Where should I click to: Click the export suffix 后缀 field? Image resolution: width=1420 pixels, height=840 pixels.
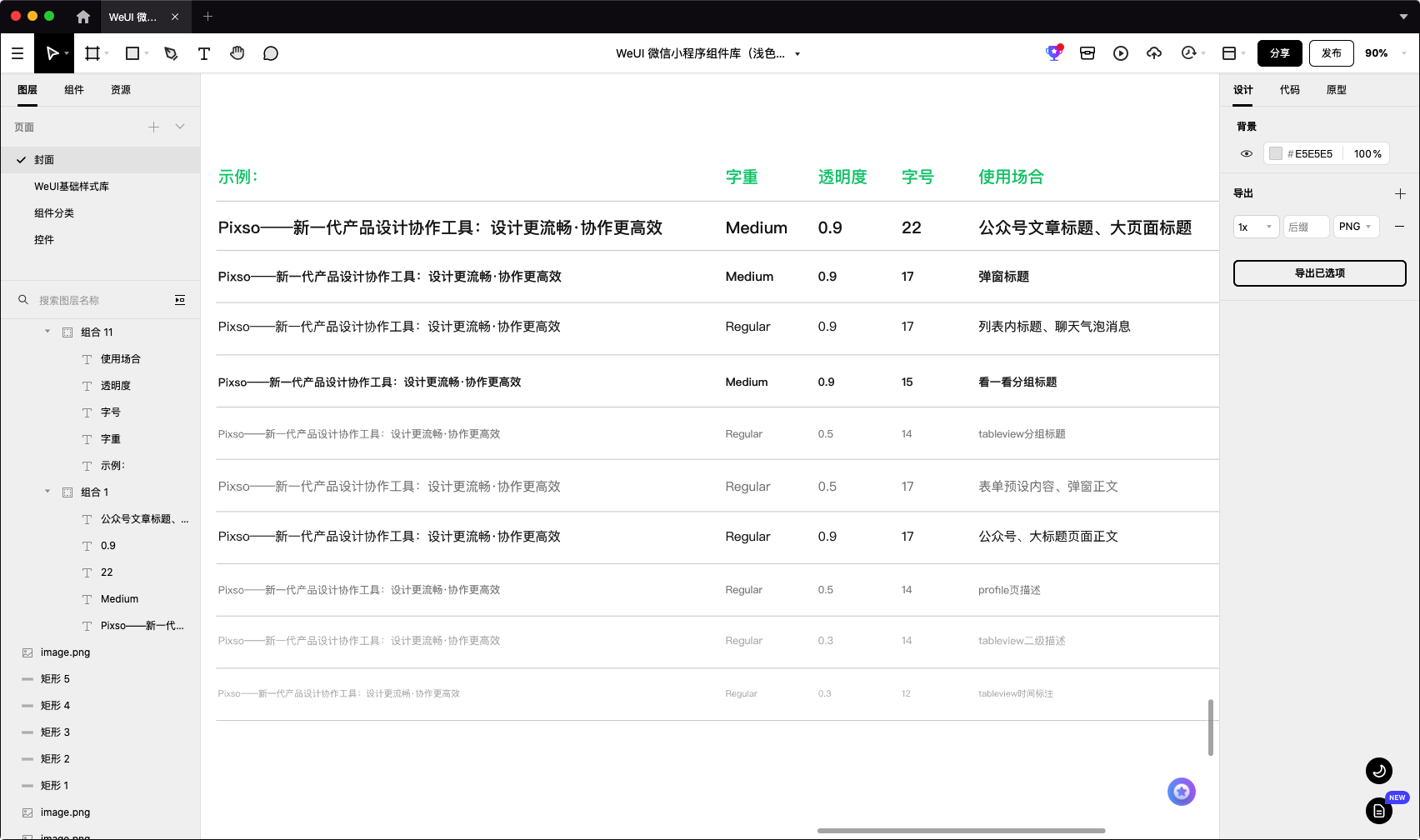(x=1306, y=227)
